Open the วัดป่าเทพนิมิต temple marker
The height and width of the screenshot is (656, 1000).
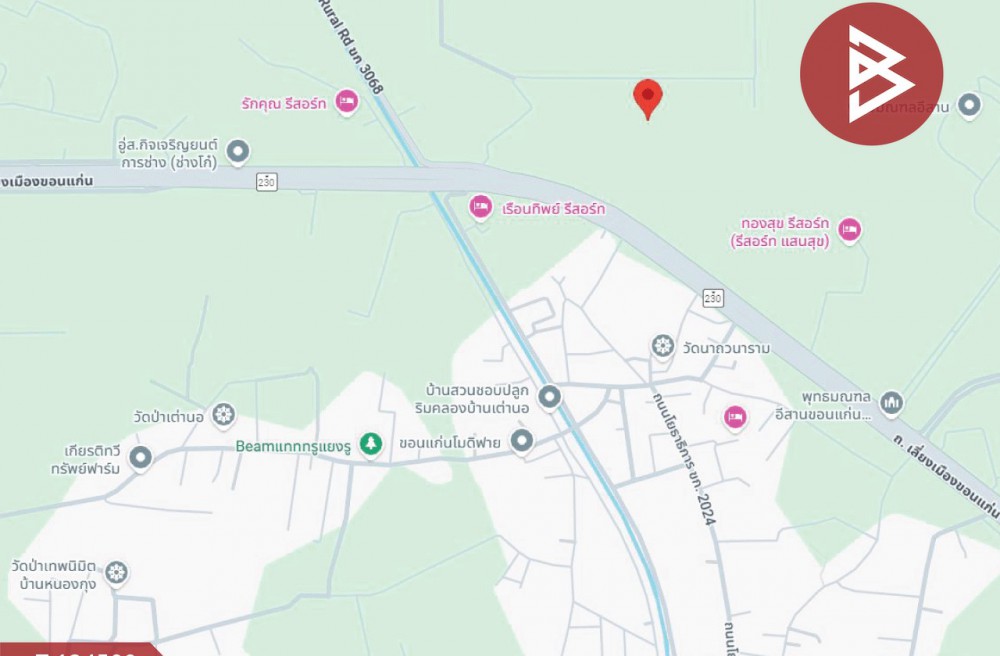[116, 573]
